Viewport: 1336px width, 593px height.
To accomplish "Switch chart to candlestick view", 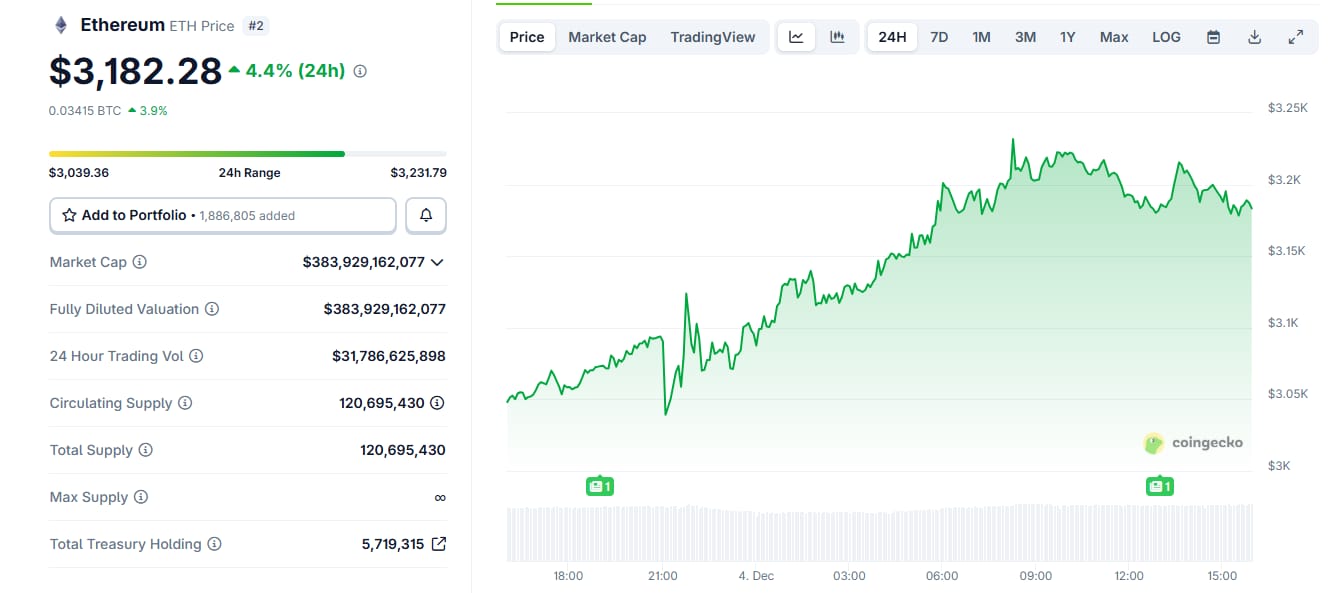I will click(x=838, y=36).
